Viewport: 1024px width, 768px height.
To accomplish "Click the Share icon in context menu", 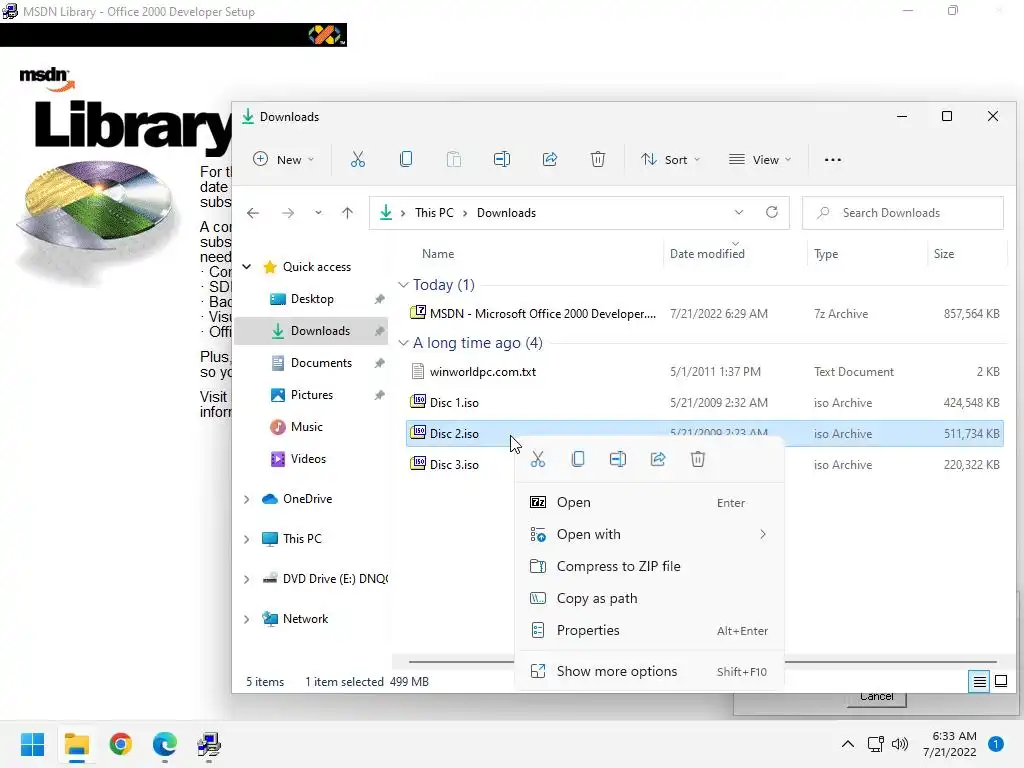I will (658, 459).
